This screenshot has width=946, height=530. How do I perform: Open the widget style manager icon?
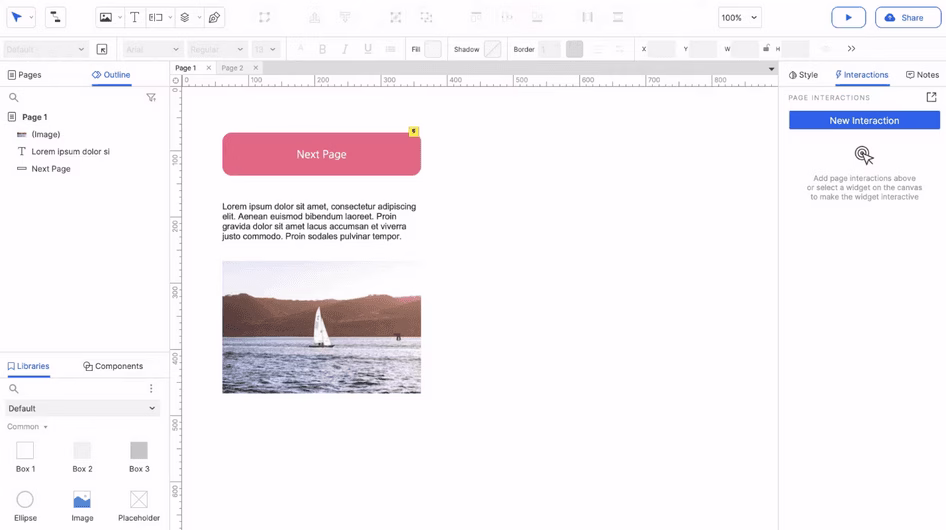(102, 49)
